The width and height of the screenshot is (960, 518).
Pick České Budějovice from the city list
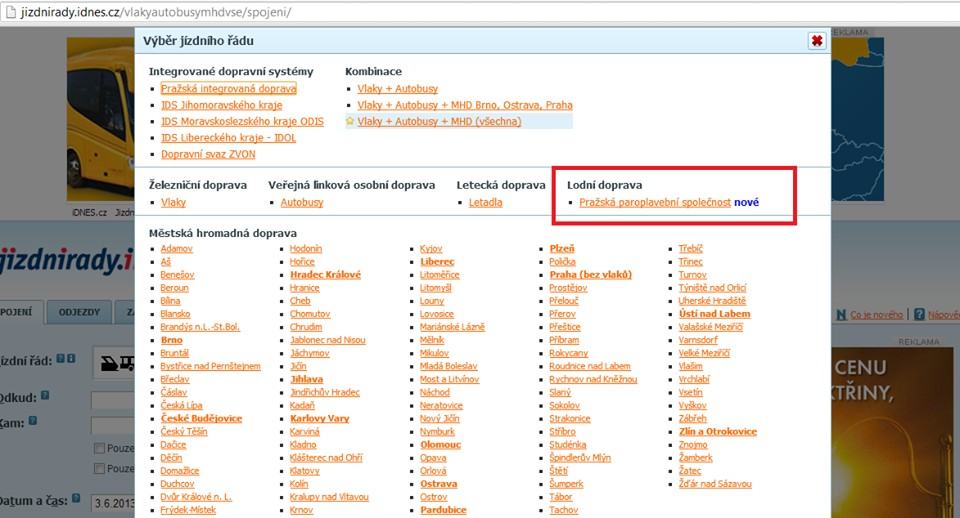[201, 418]
